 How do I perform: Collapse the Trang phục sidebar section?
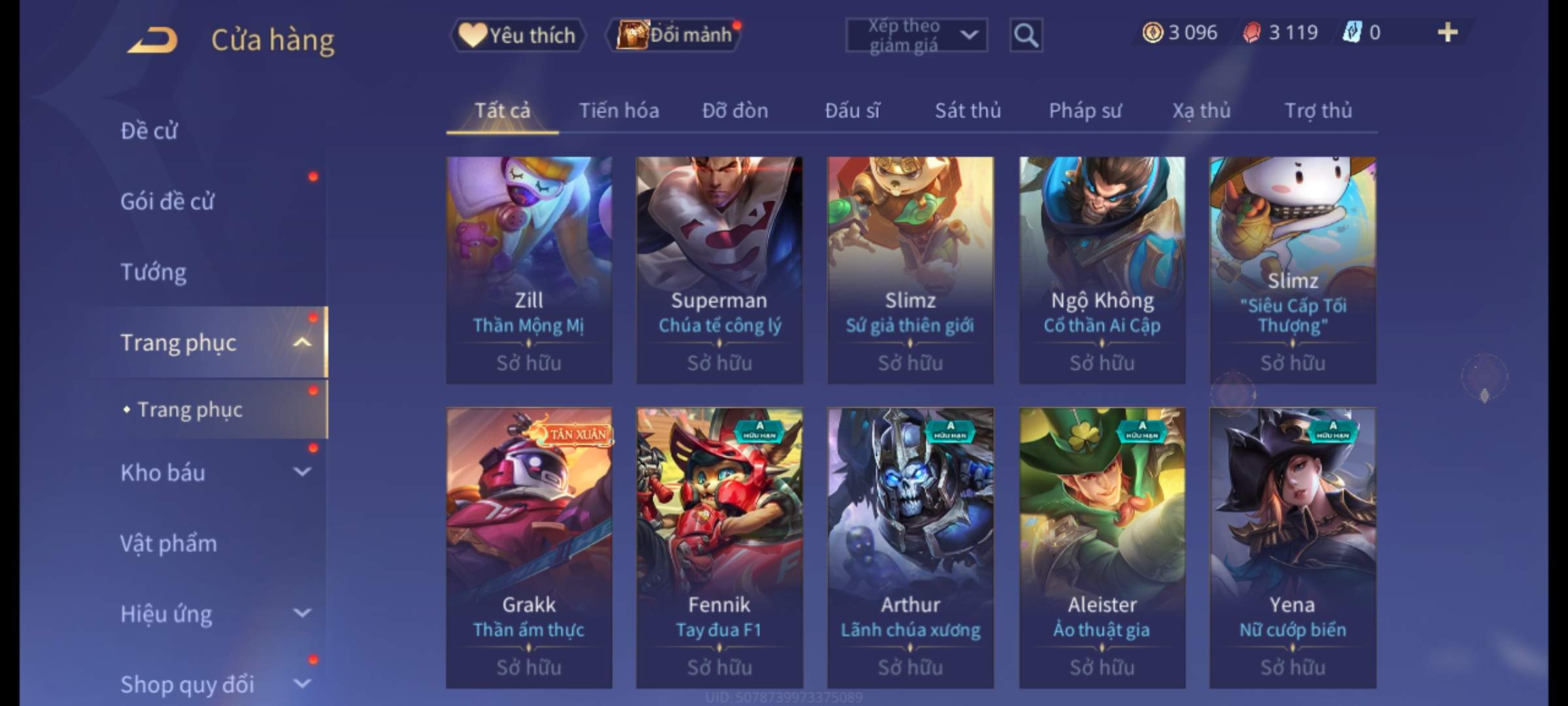point(302,342)
